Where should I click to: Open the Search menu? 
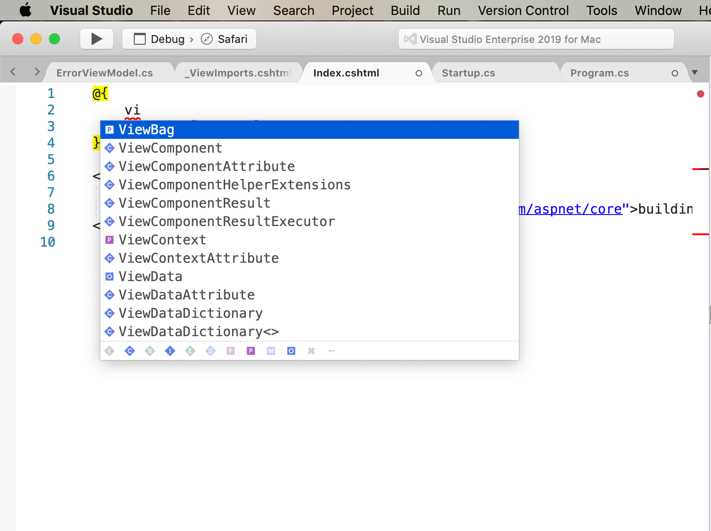coord(293,10)
